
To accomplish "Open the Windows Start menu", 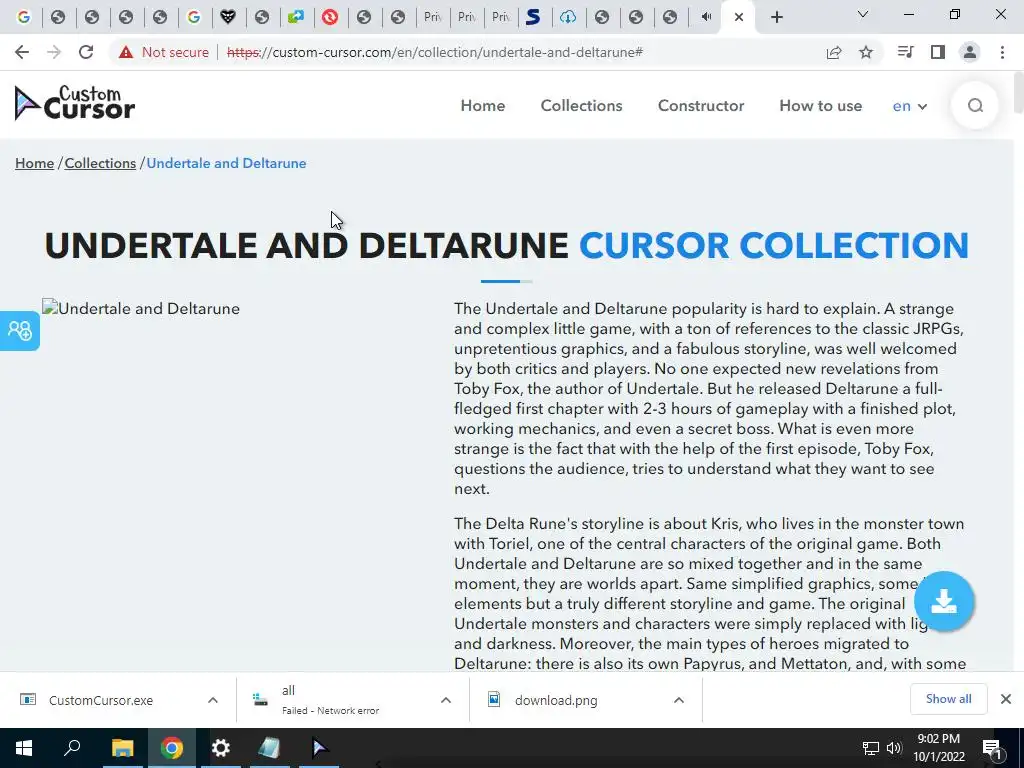I will [x=24, y=748].
